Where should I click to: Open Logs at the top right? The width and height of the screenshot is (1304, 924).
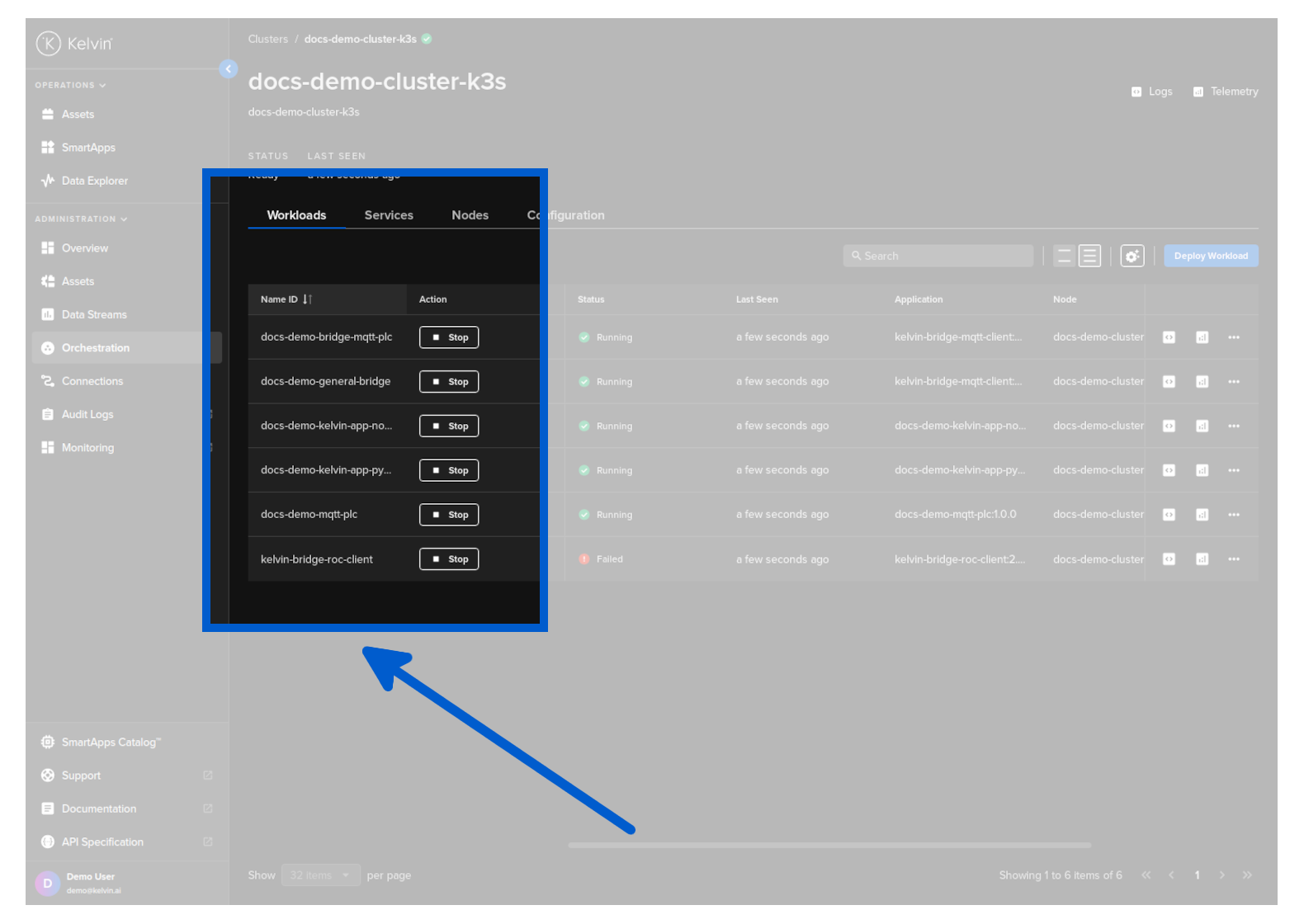click(x=1152, y=92)
